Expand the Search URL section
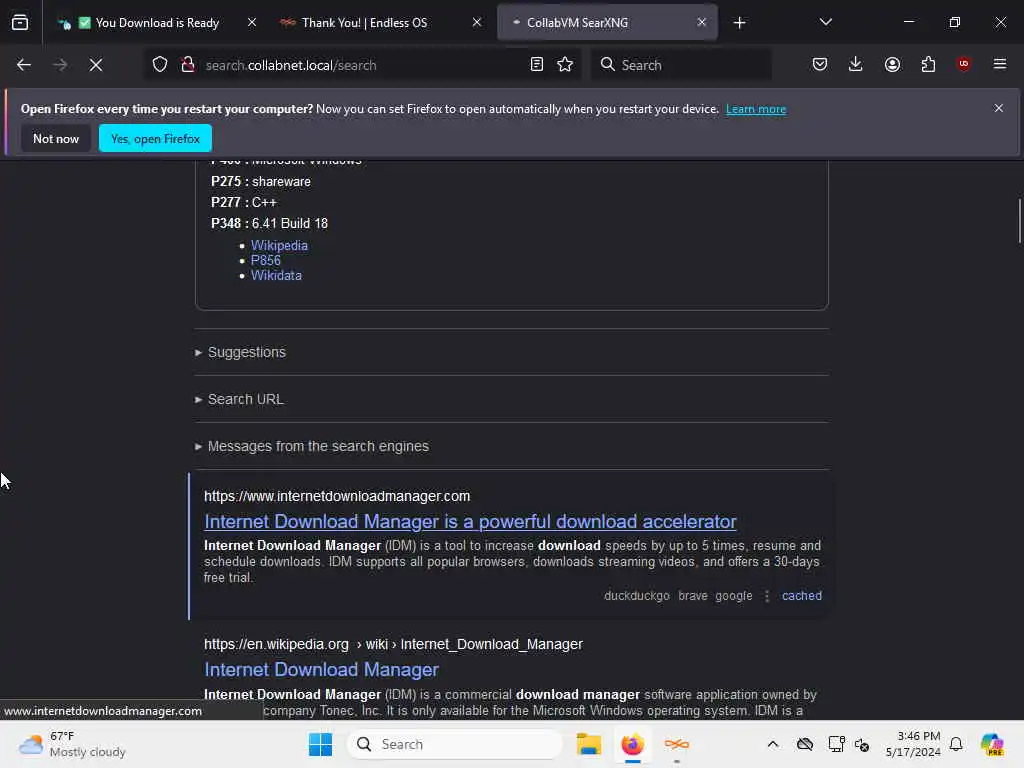The height and width of the screenshot is (768, 1024). click(239, 399)
